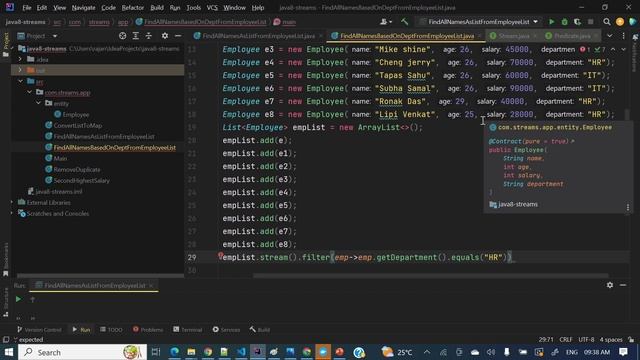
Task: Go to previous highlighted error arrow
Action: pos(613,49)
